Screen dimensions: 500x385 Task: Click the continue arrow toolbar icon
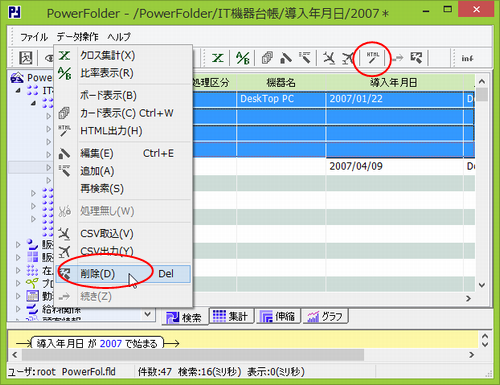pos(397,58)
